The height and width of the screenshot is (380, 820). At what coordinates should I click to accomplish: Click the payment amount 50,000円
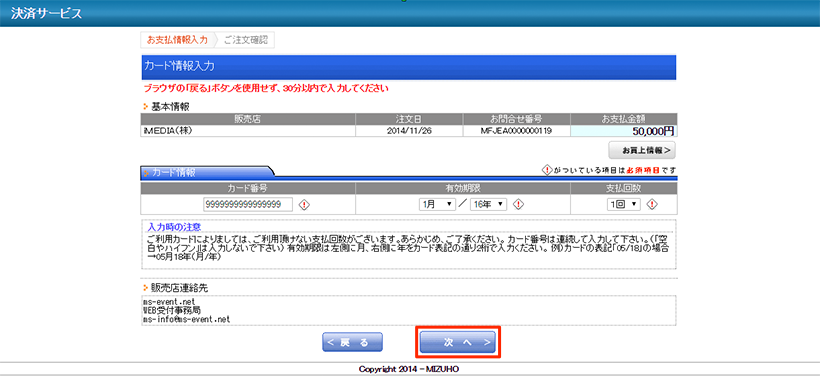[653, 131]
